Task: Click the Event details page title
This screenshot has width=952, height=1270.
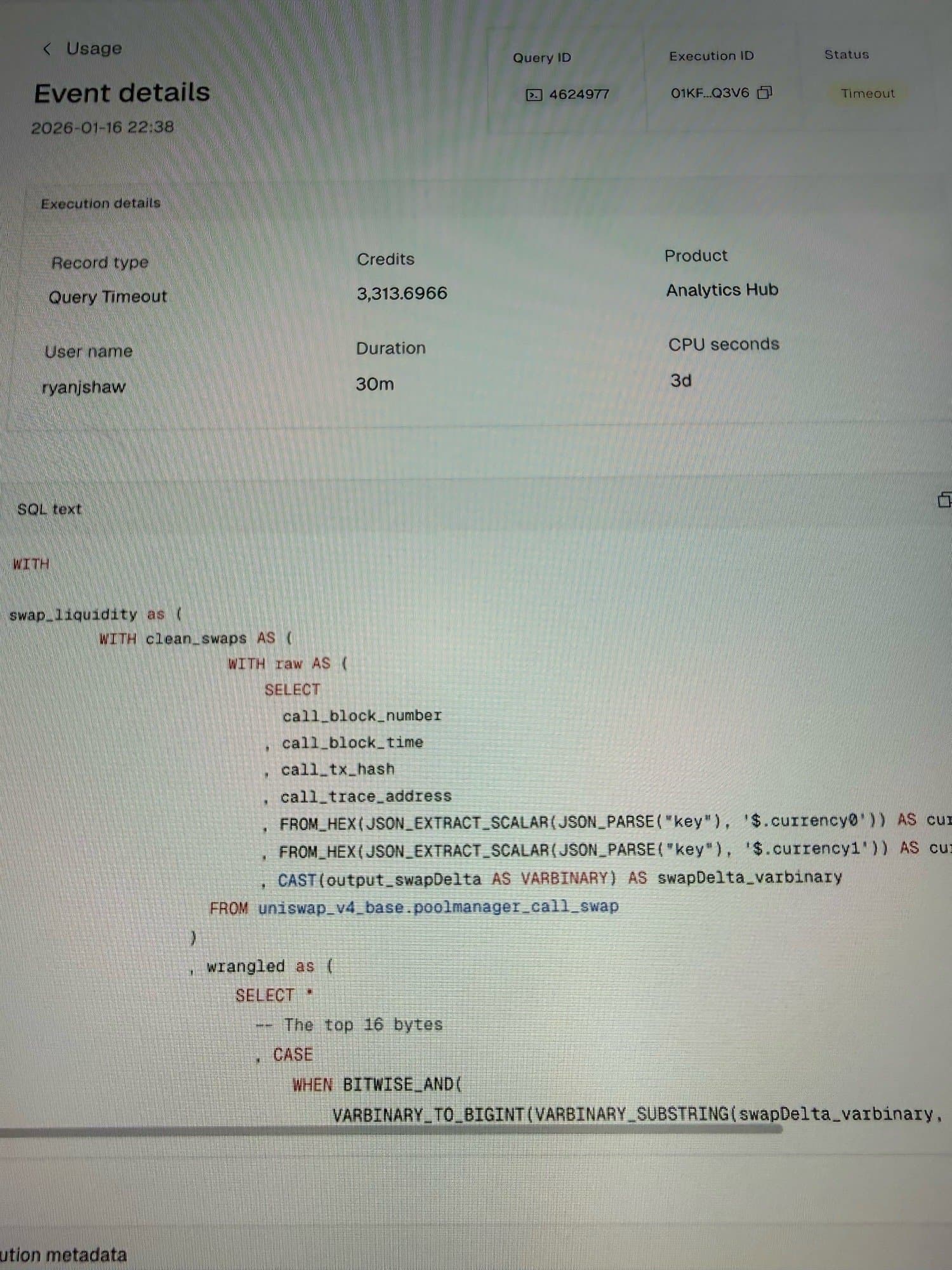Action: point(122,93)
